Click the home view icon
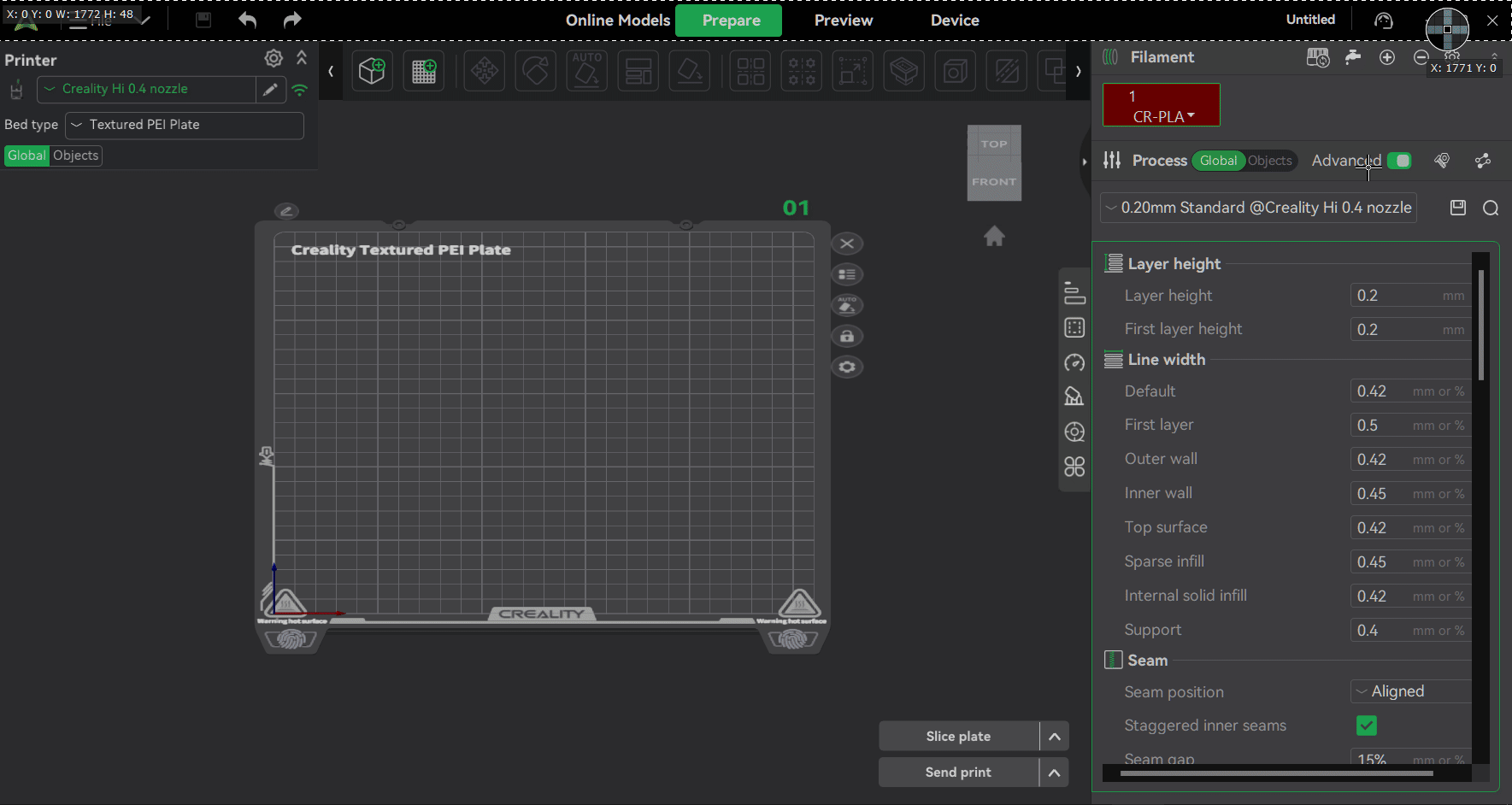 [994, 236]
